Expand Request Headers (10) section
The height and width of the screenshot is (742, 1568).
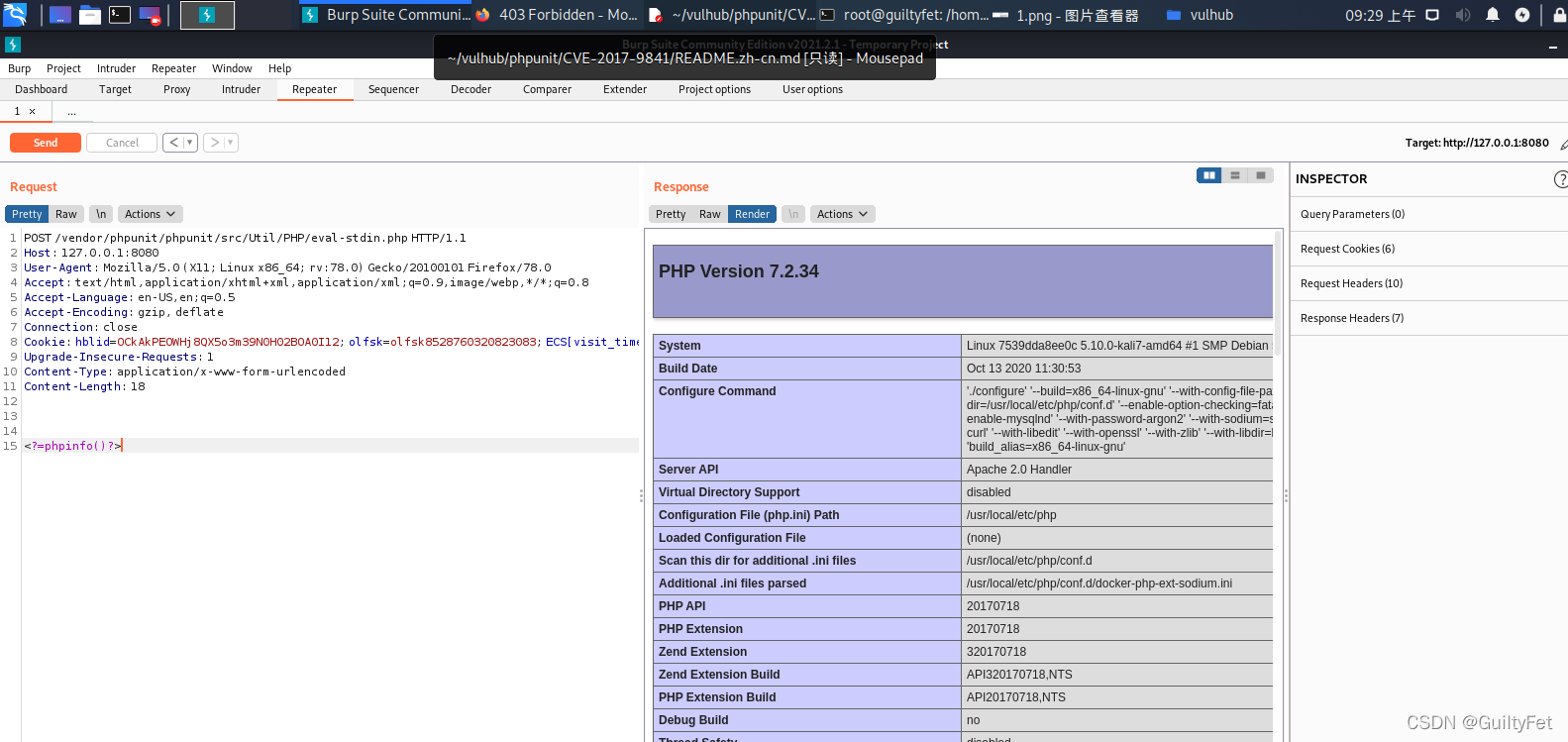pyautogui.click(x=1428, y=283)
